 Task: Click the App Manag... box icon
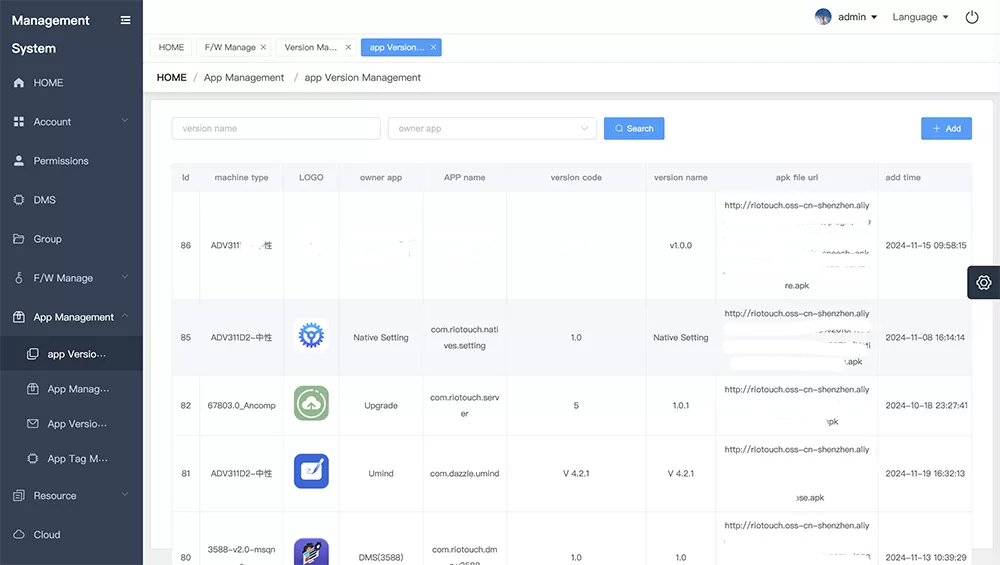[x=33, y=388]
